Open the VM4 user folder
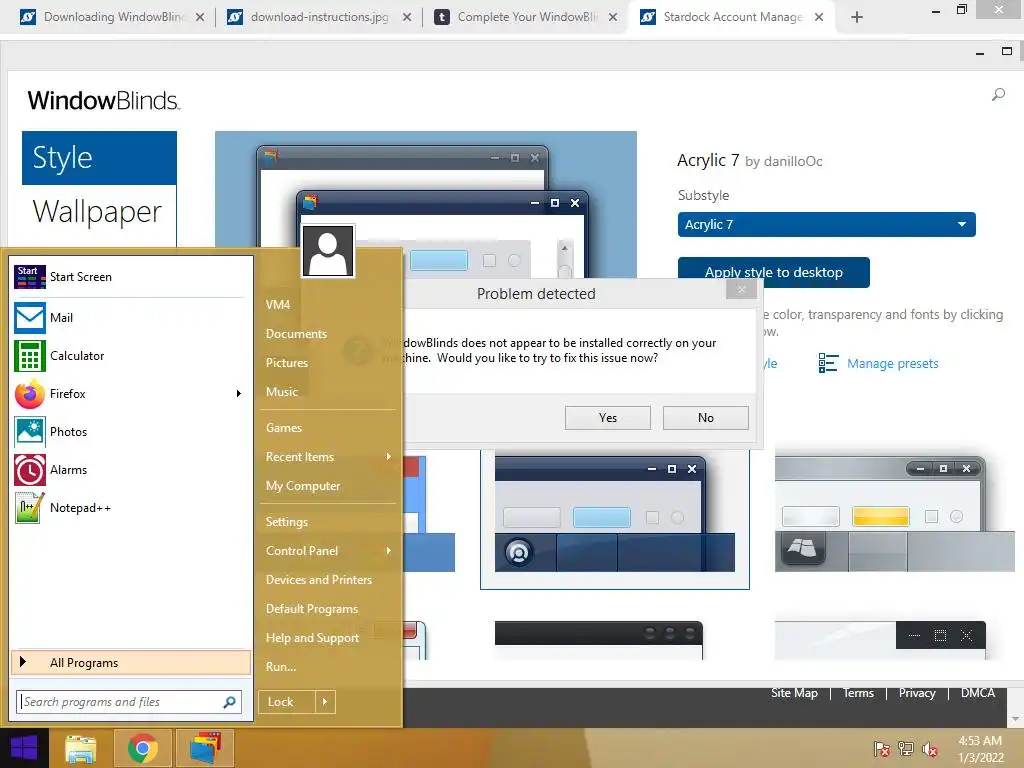The width and height of the screenshot is (1024, 768). (x=278, y=304)
